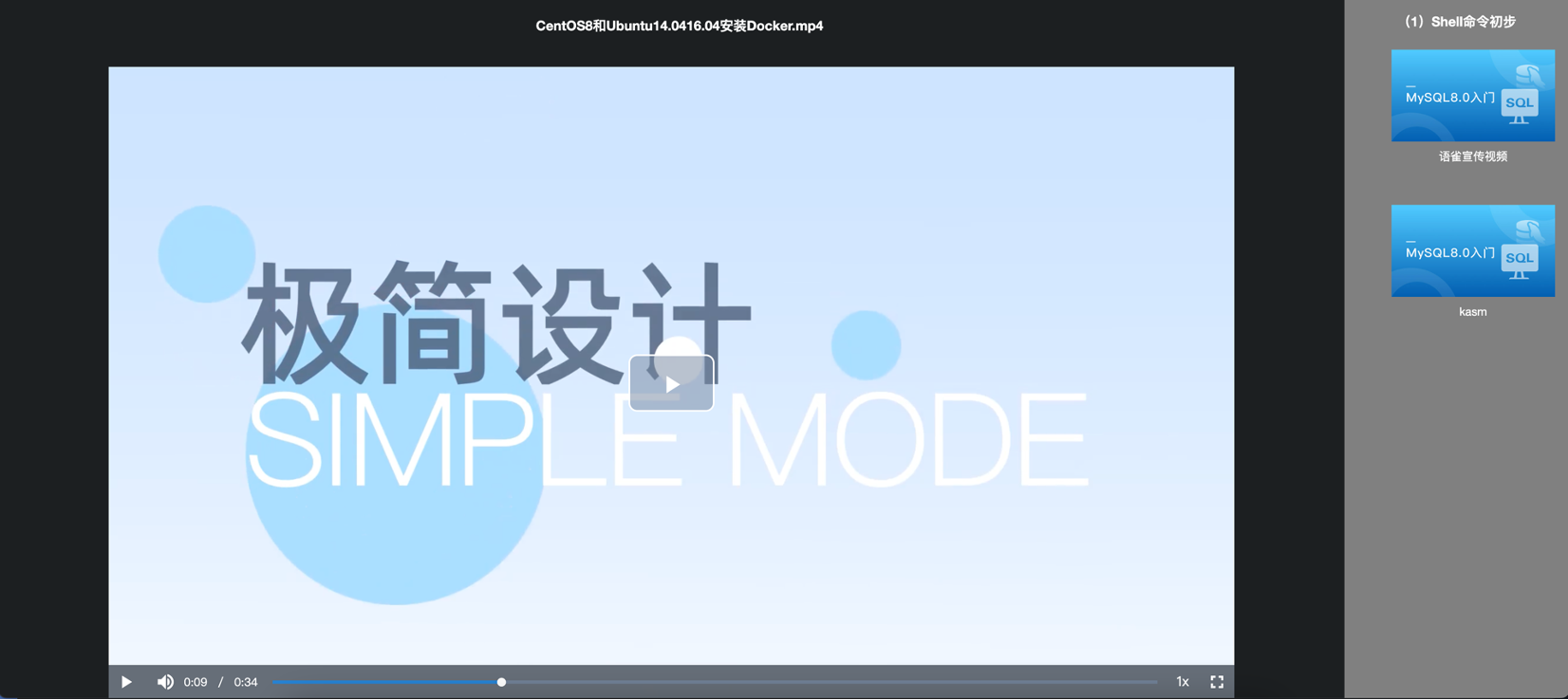The image size is (1568, 700).
Task: Select the "(1) Shell命令初步" sidebar heading
Action: click(x=1460, y=22)
